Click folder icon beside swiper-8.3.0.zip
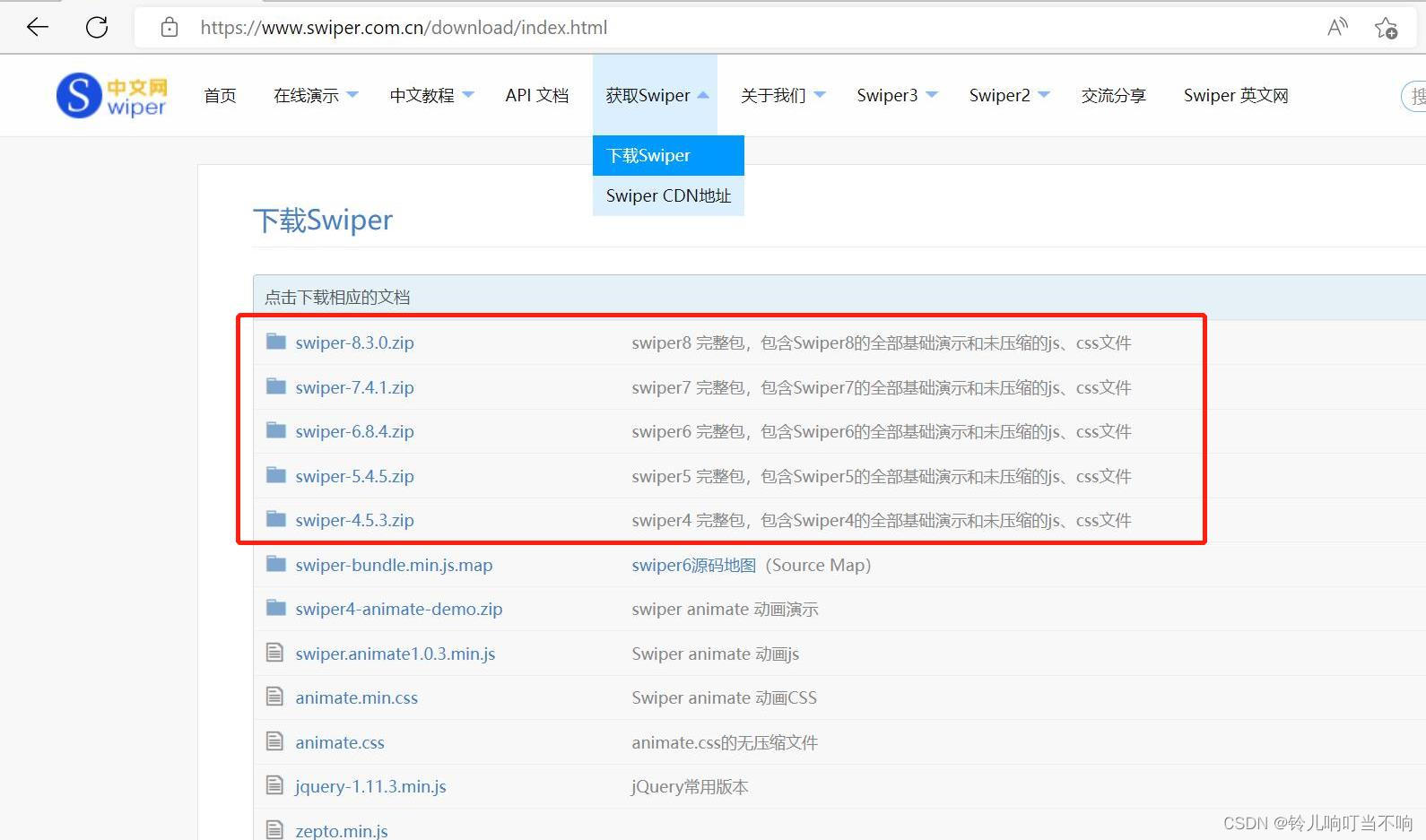Viewport: 1426px width, 840px height. [276, 342]
